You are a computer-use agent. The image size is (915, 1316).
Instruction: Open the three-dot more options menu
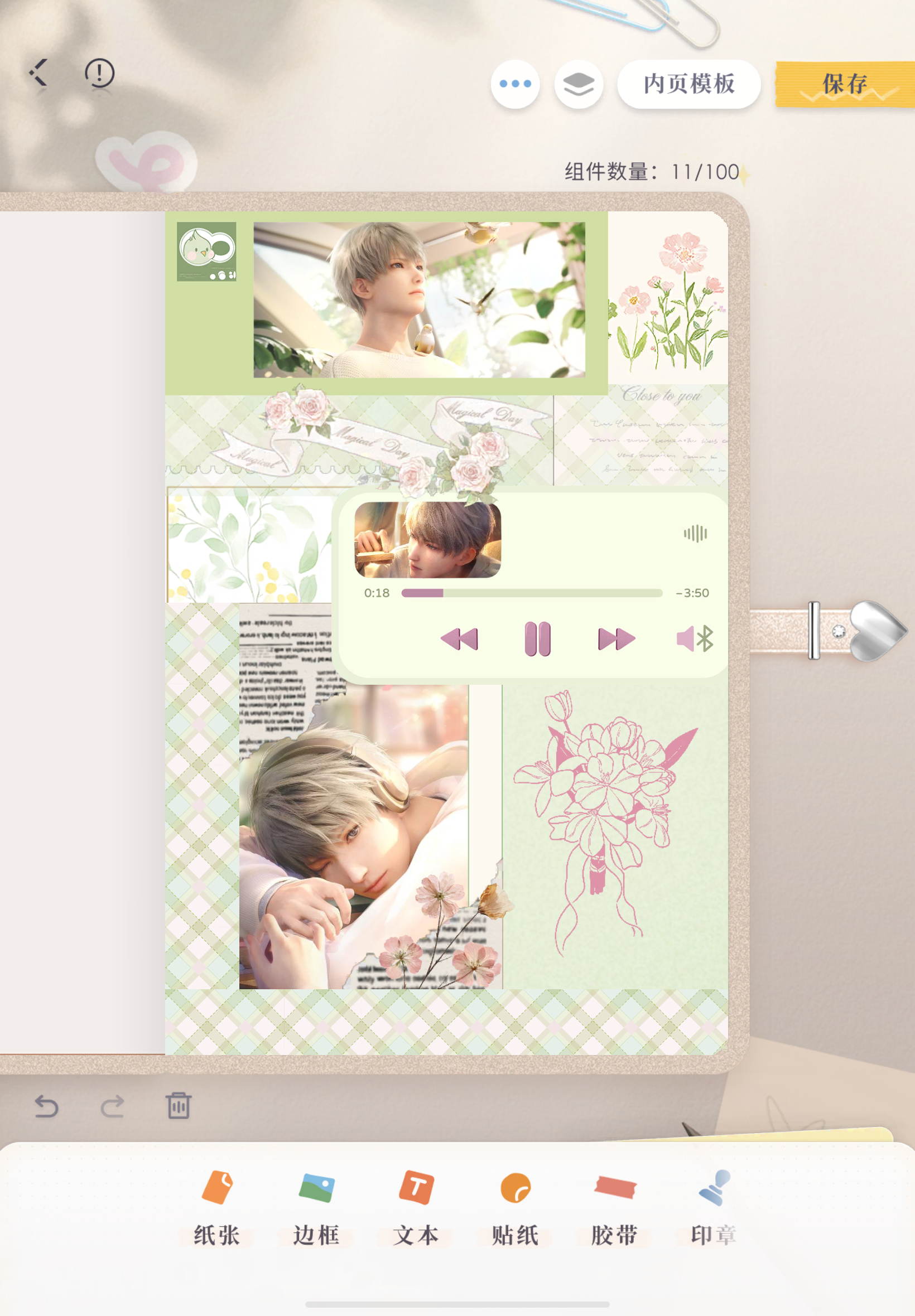tap(515, 84)
